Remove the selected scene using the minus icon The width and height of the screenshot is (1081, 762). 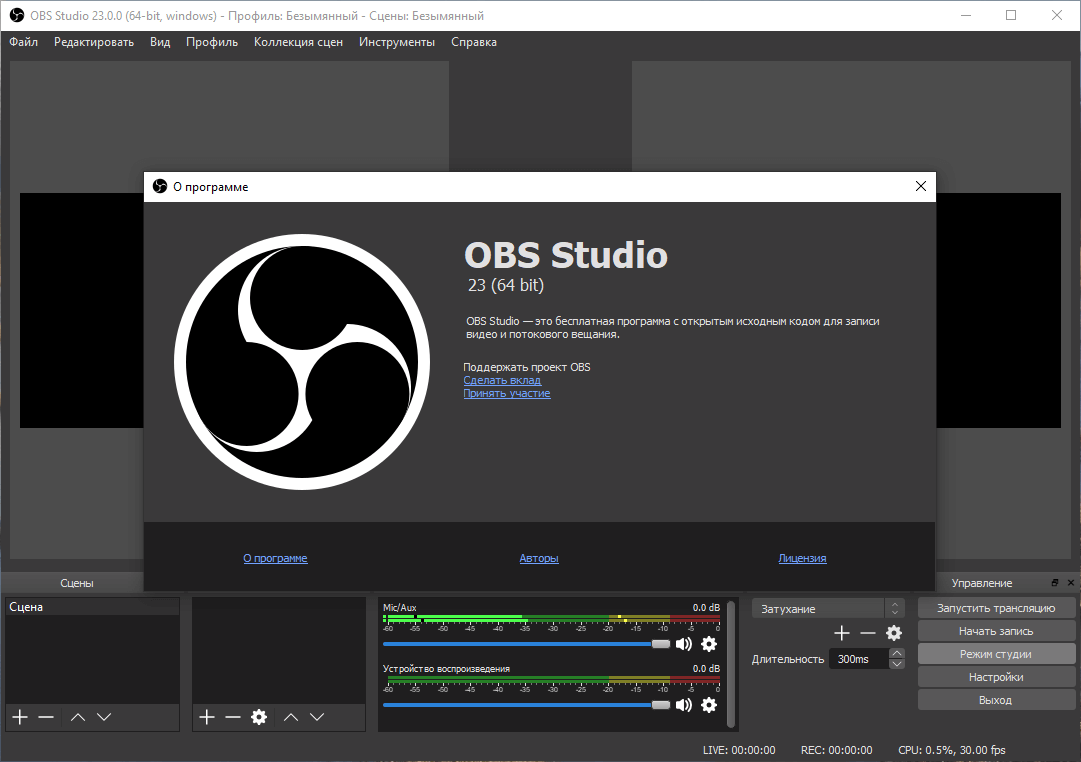tap(45, 717)
